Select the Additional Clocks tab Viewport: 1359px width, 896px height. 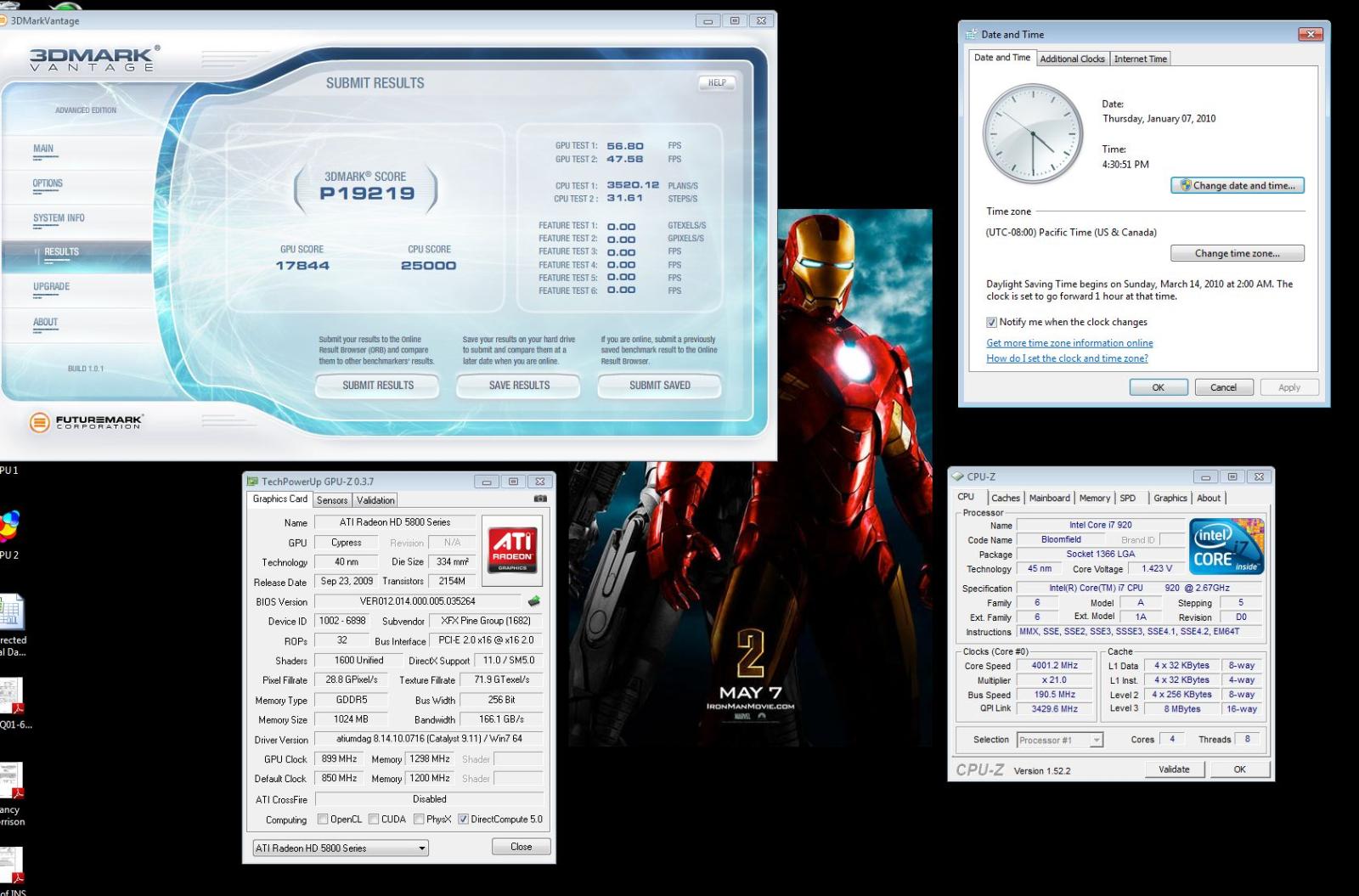coord(1073,59)
